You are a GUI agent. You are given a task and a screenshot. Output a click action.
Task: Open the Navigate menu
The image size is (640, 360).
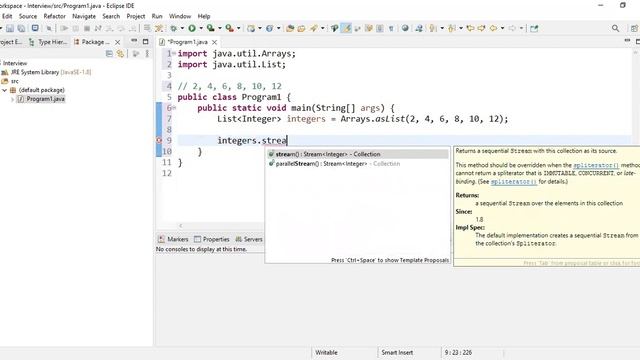pos(84,16)
